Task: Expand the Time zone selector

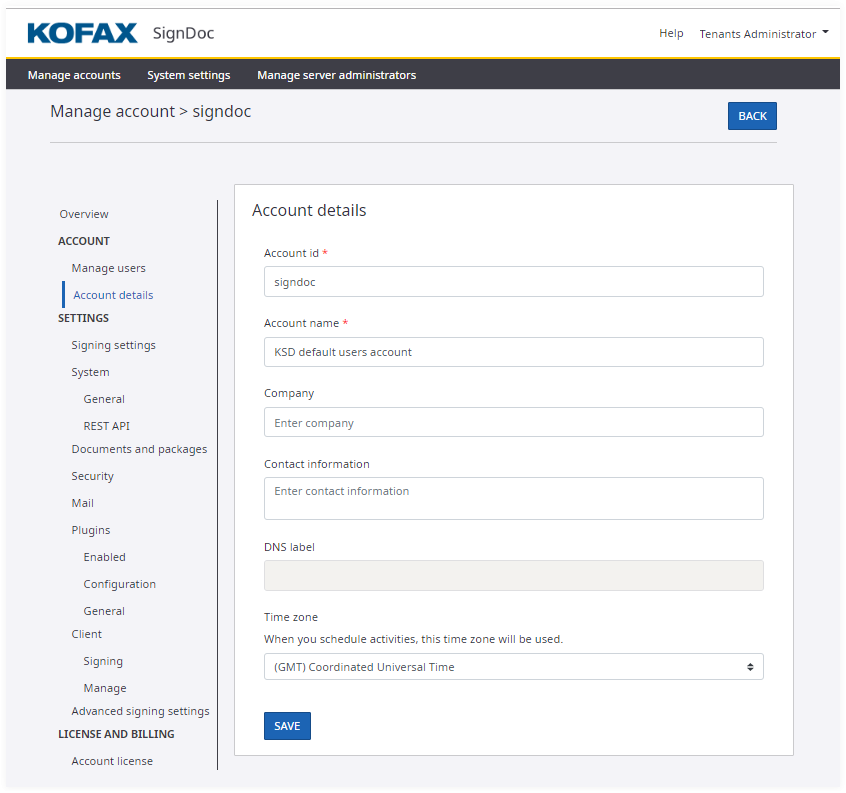Action: [513, 667]
